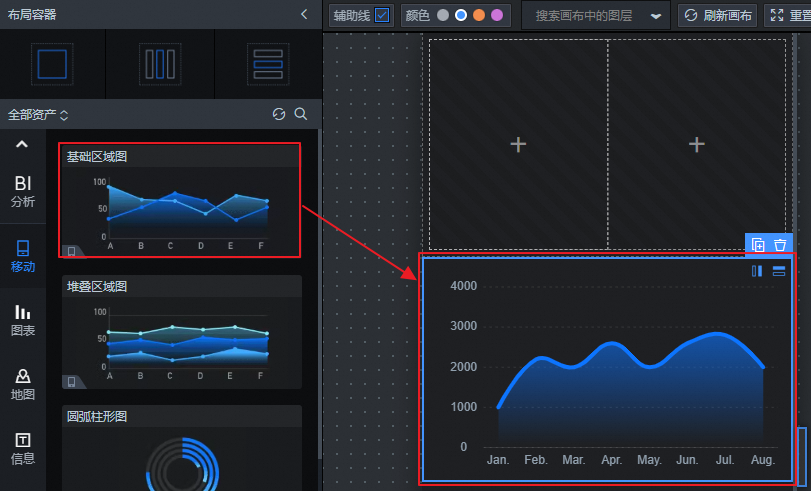
Task: Select the single-cell layout container icon
Action: point(52,64)
